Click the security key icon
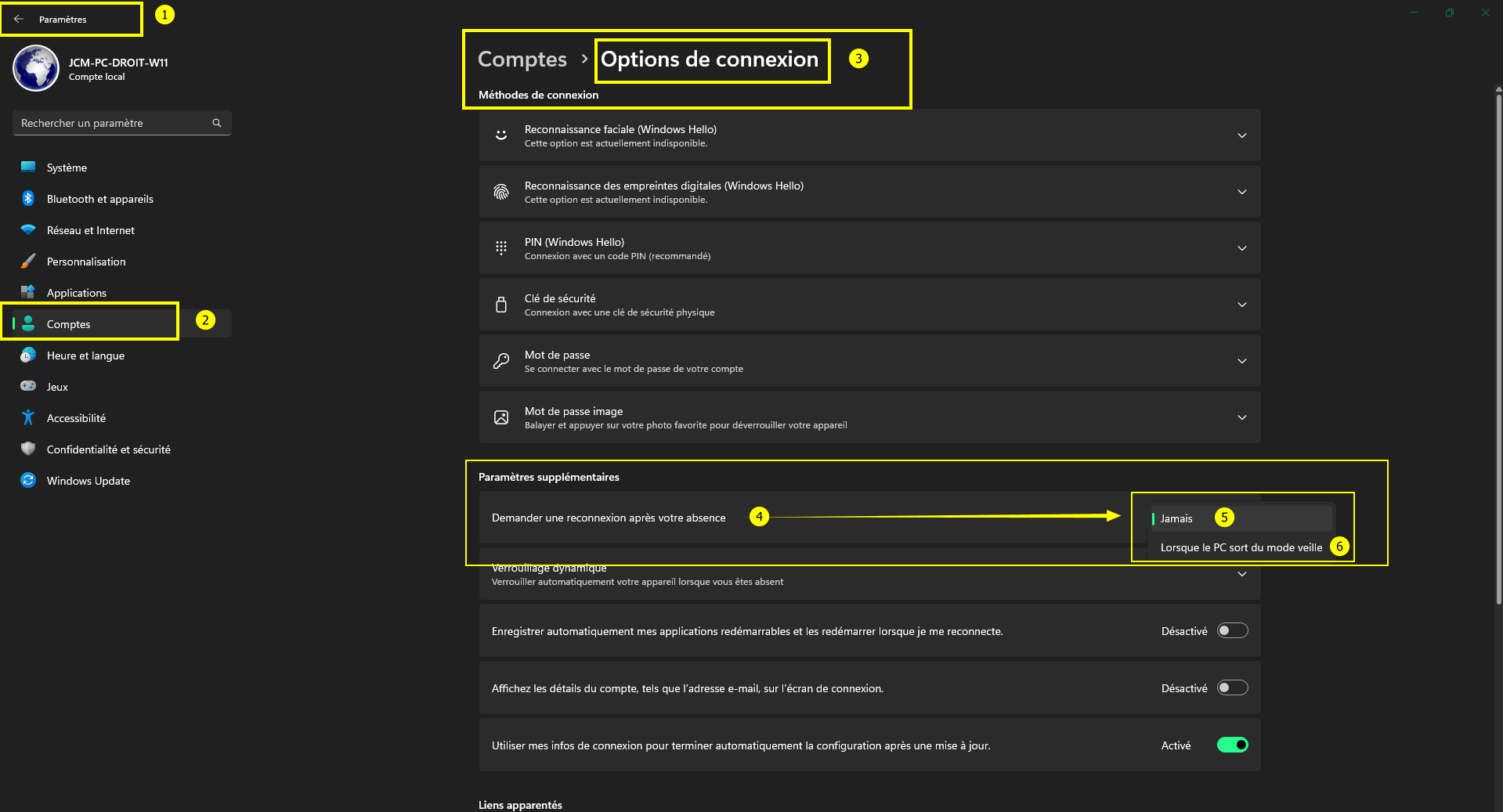The image size is (1503, 812). [x=501, y=305]
